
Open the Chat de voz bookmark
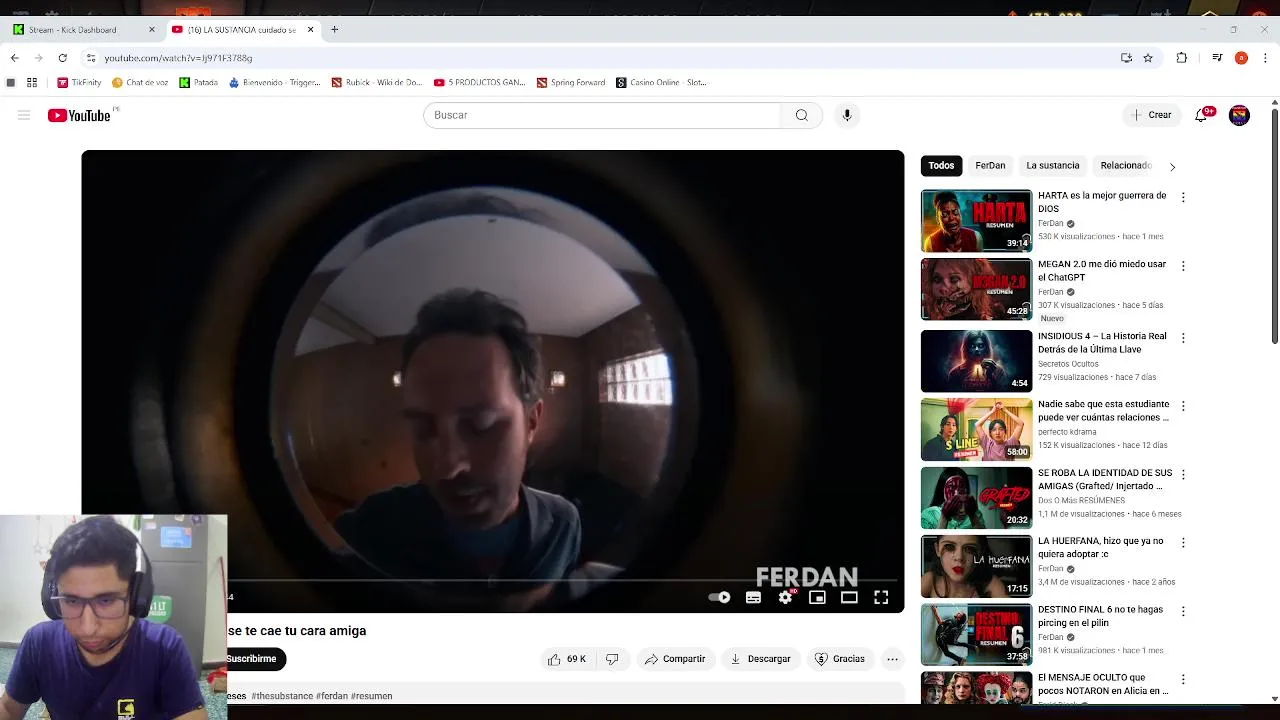pos(140,83)
